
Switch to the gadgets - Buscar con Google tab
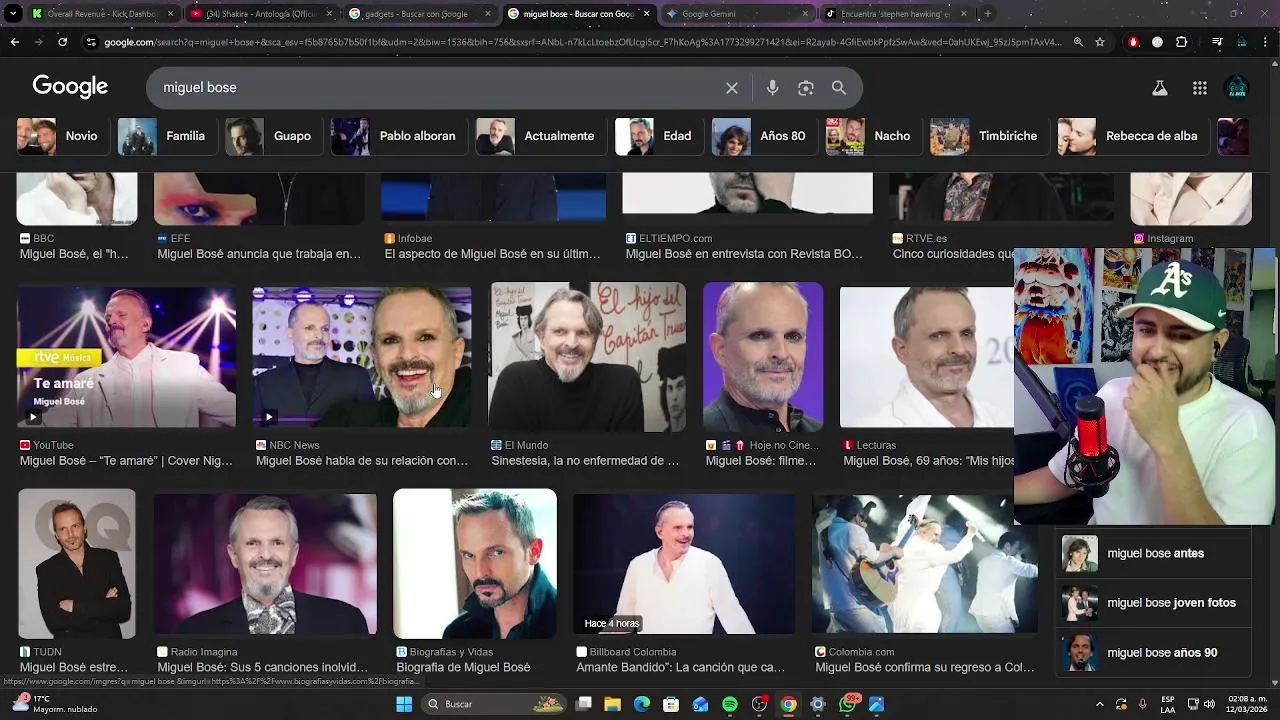[420, 14]
